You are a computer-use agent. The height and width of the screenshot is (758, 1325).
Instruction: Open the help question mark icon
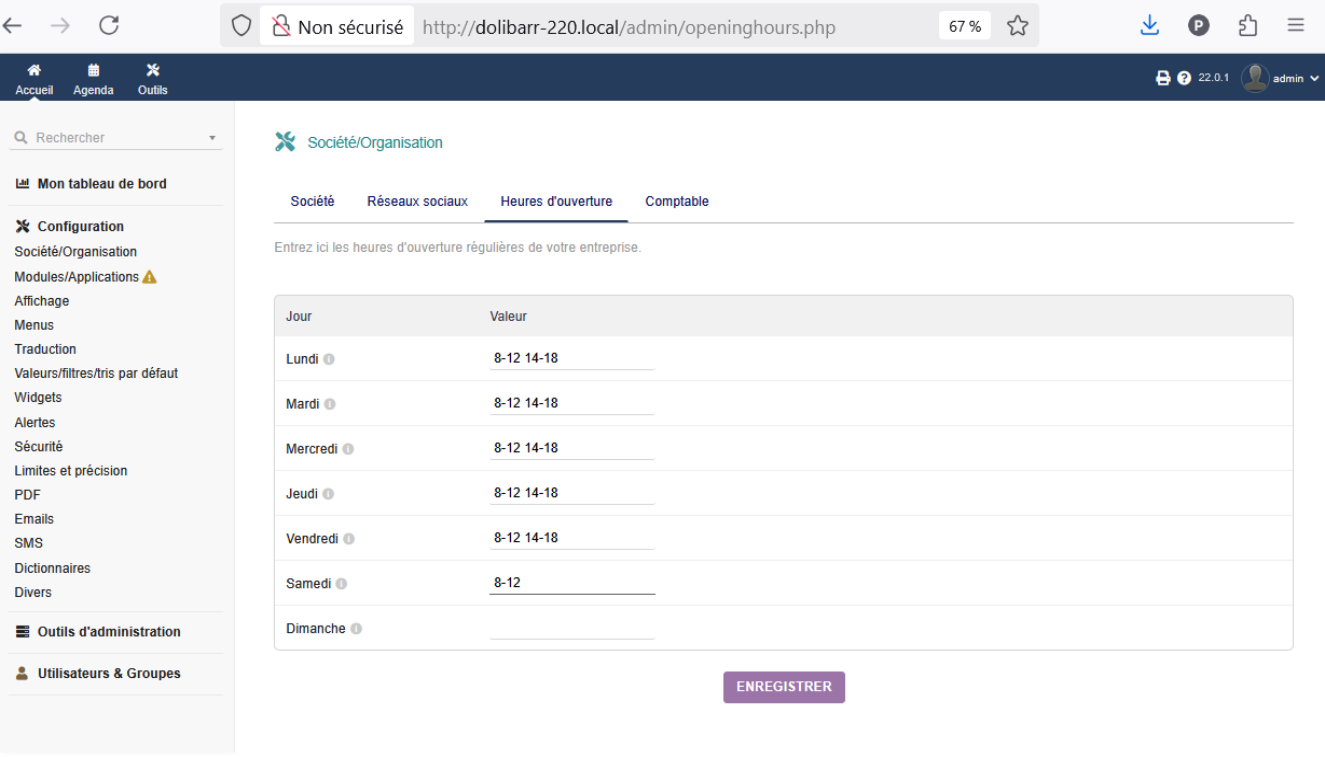1184,78
